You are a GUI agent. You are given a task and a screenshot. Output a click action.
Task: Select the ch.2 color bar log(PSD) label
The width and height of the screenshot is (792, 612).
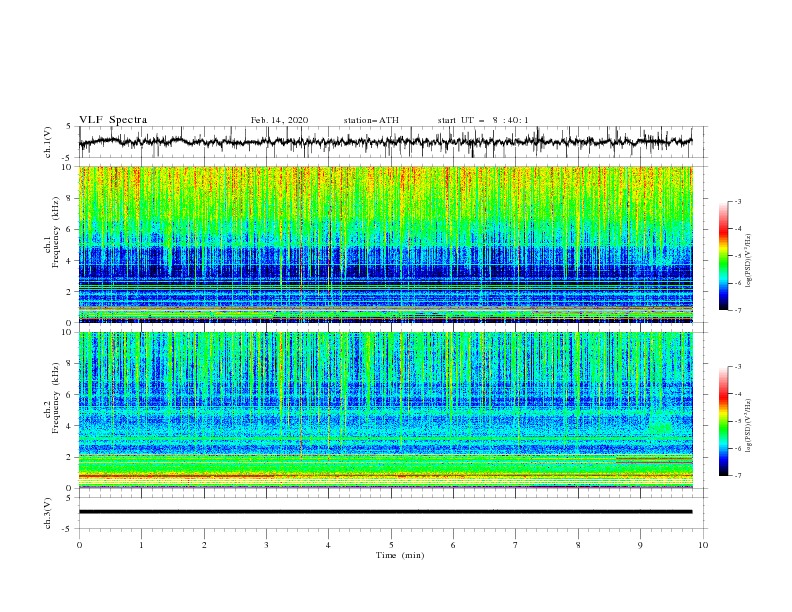pyautogui.click(x=749, y=426)
